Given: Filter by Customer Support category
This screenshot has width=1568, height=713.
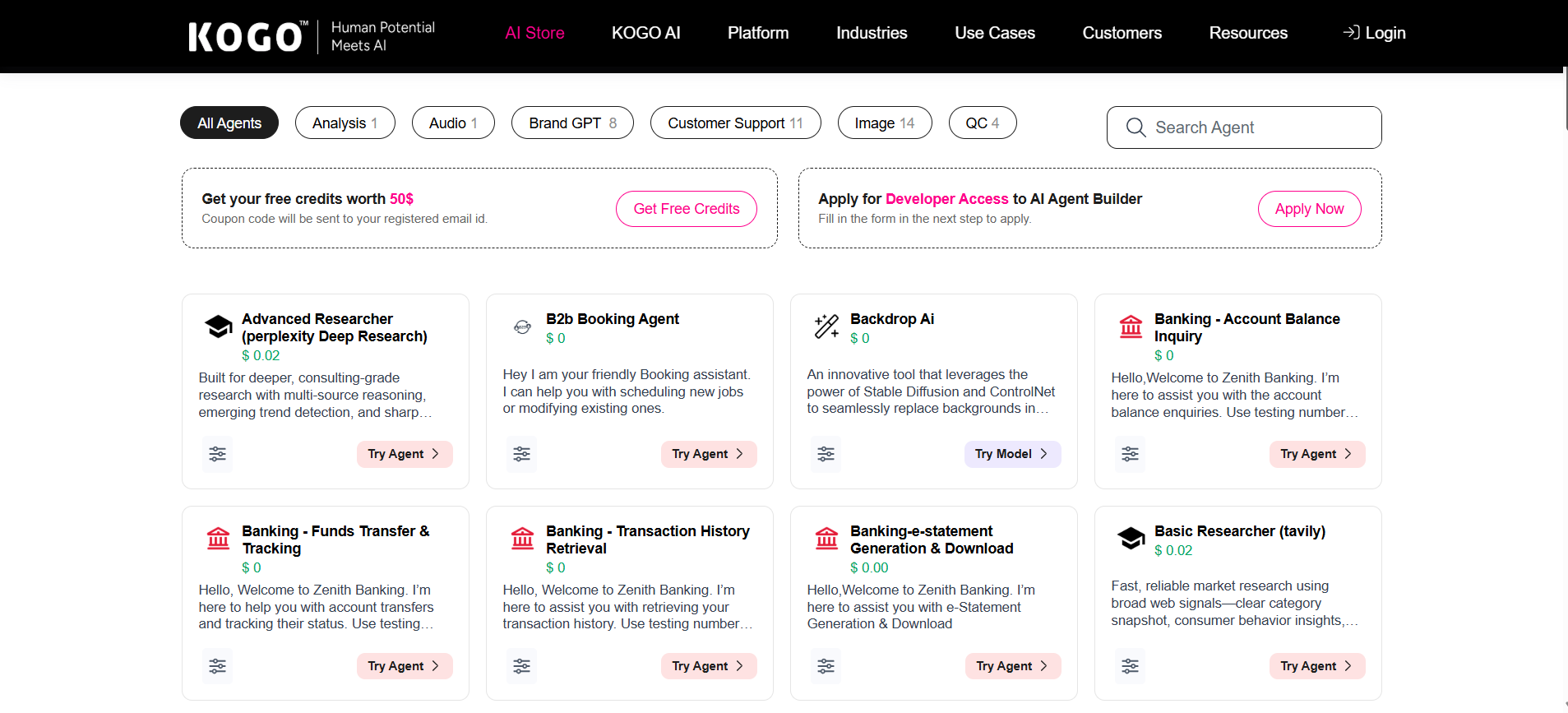Looking at the screenshot, I should 735,123.
